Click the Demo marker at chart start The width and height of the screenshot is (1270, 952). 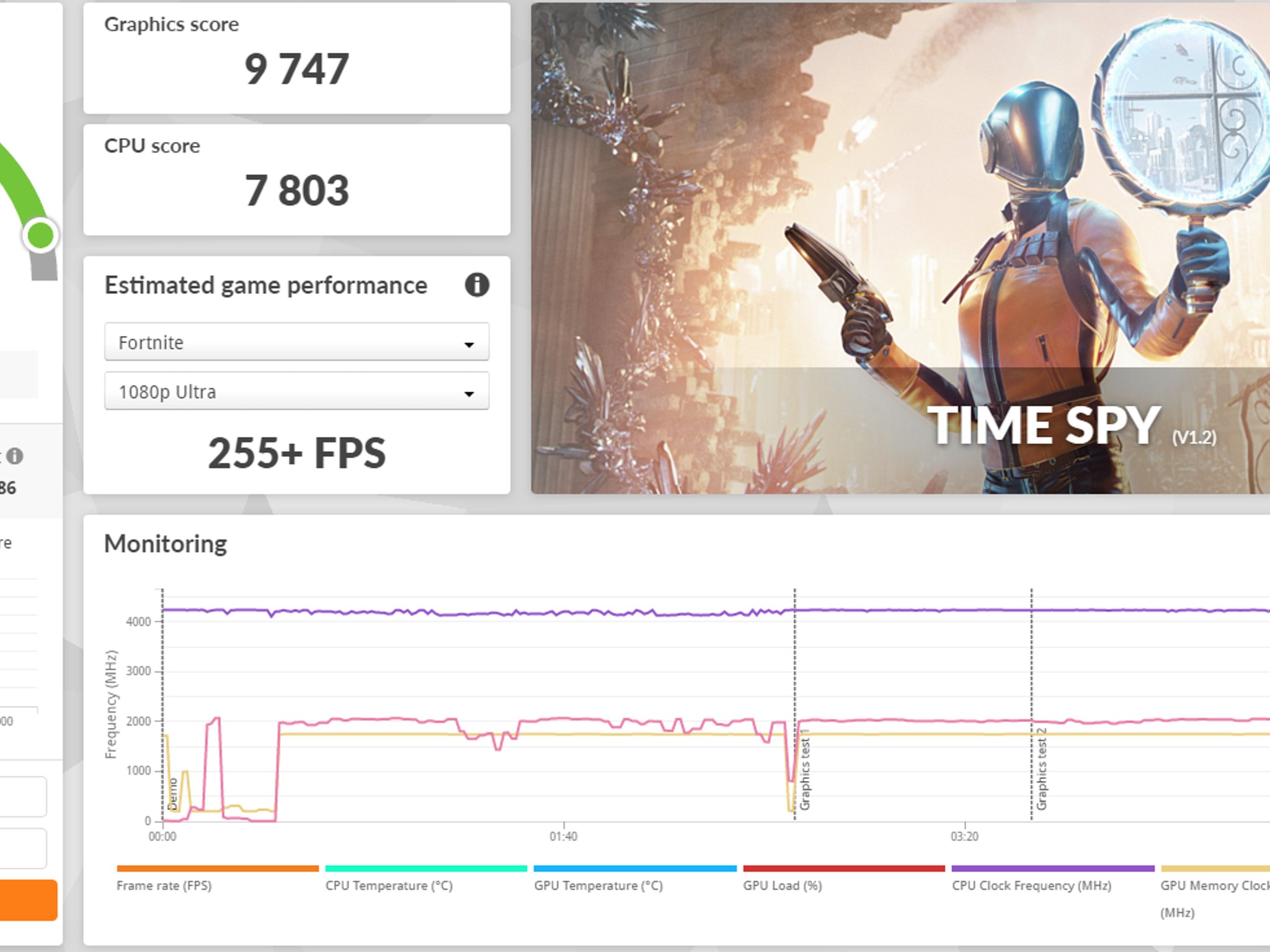point(173,793)
